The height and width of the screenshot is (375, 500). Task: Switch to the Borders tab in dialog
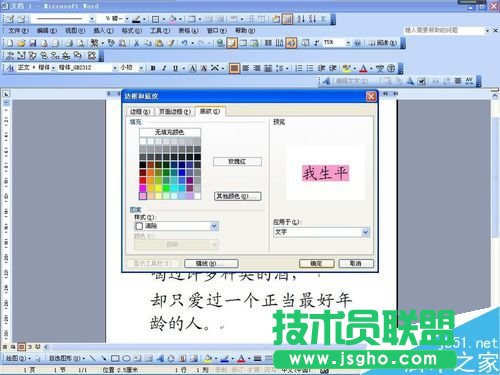click(x=140, y=112)
